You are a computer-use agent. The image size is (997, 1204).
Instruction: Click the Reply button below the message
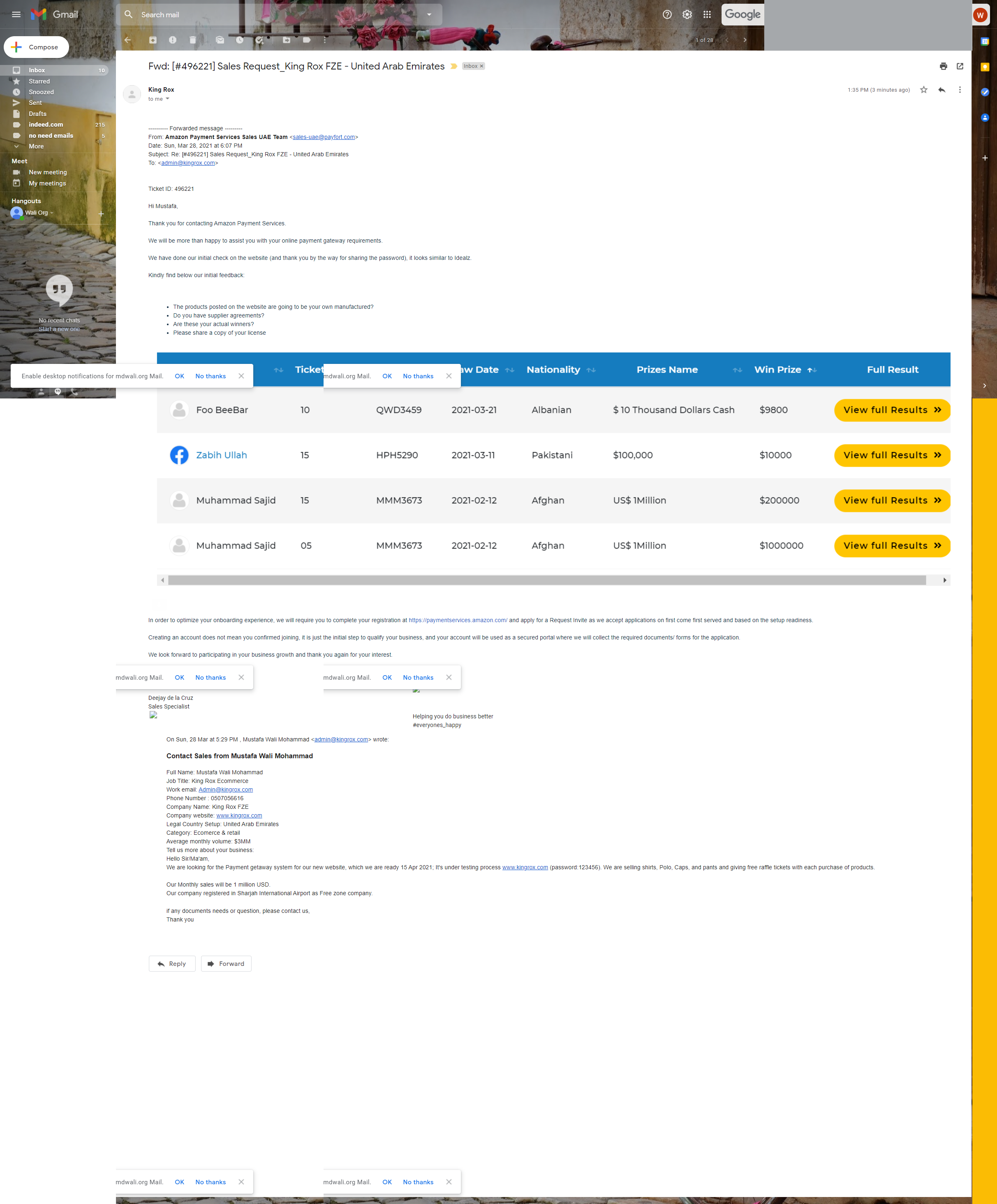pyautogui.click(x=172, y=964)
